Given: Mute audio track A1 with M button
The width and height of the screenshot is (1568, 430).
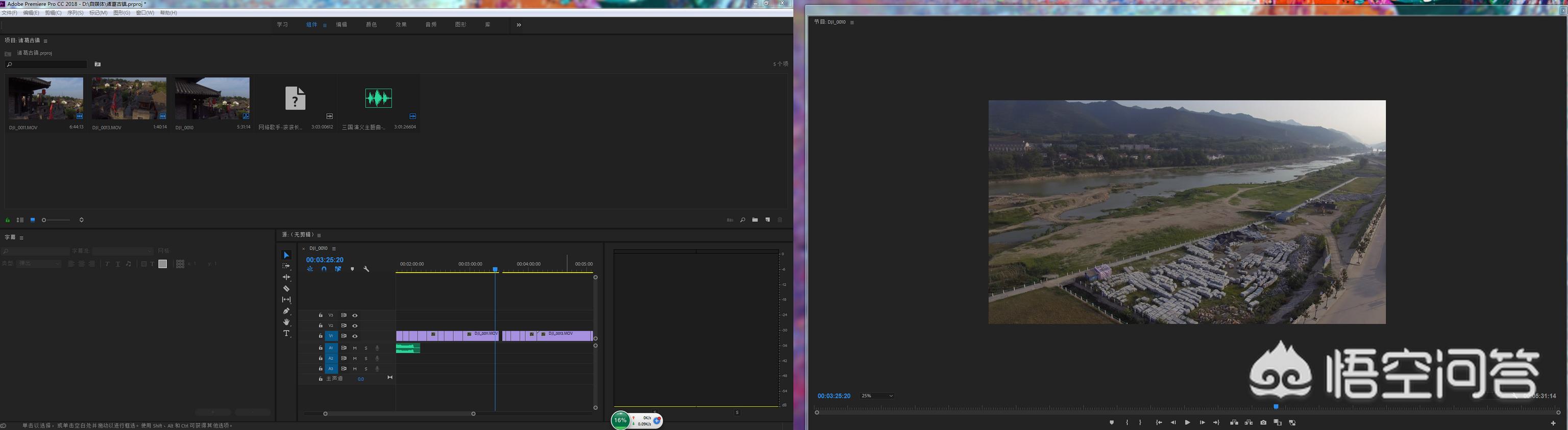Looking at the screenshot, I should 355,348.
